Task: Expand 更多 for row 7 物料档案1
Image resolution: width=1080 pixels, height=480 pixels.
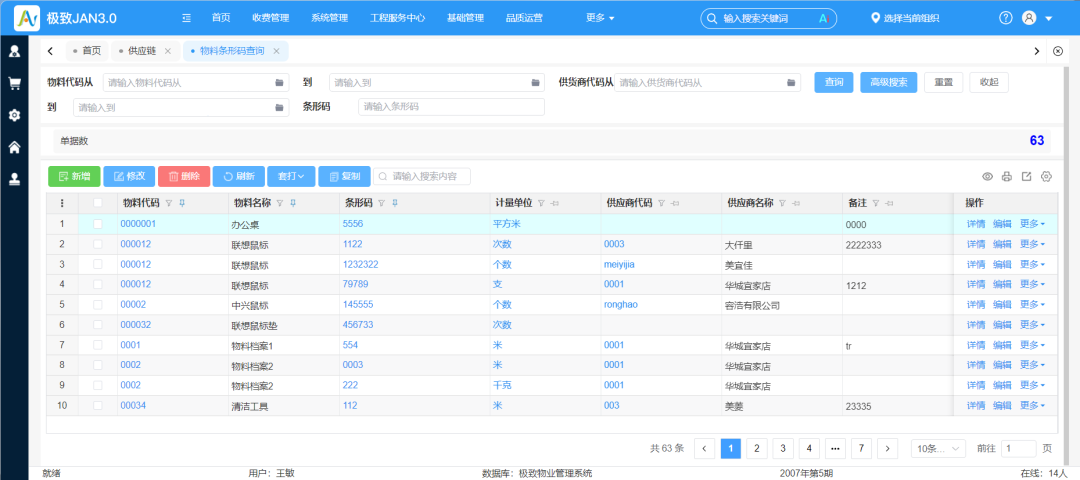Action: (x=1032, y=345)
